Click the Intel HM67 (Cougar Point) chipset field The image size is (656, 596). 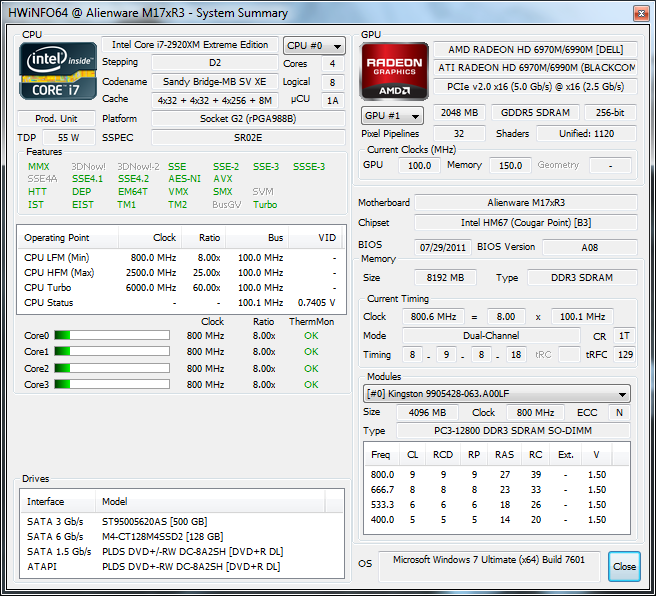[x=526, y=223]
